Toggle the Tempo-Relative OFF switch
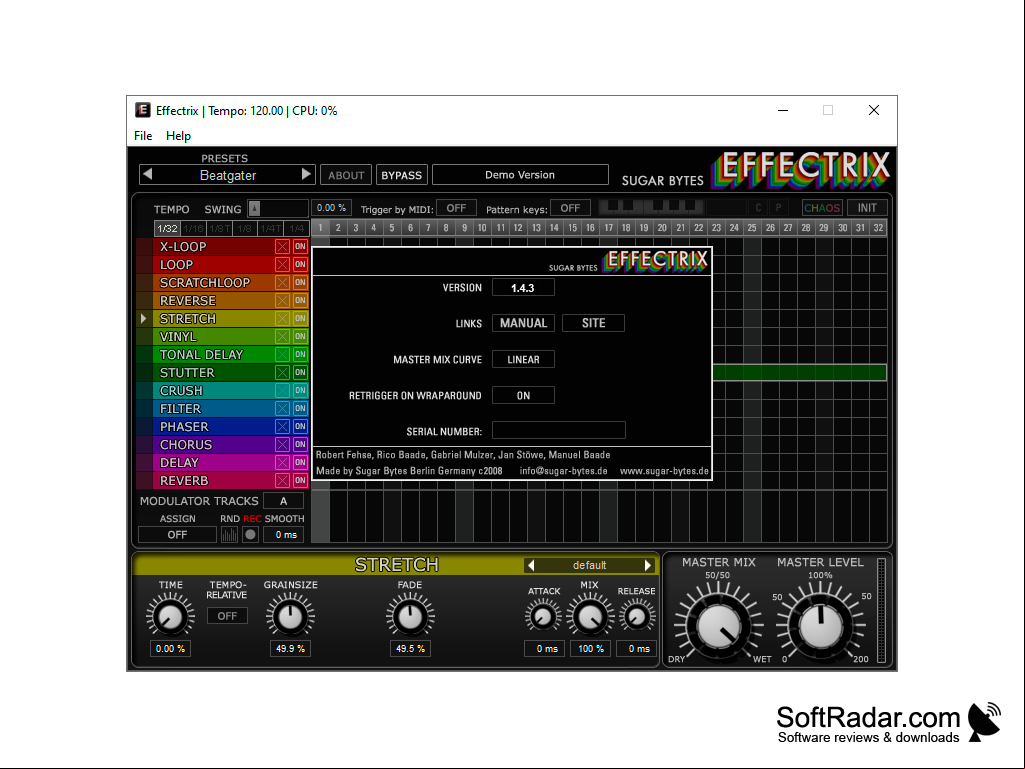 point(227,616)
